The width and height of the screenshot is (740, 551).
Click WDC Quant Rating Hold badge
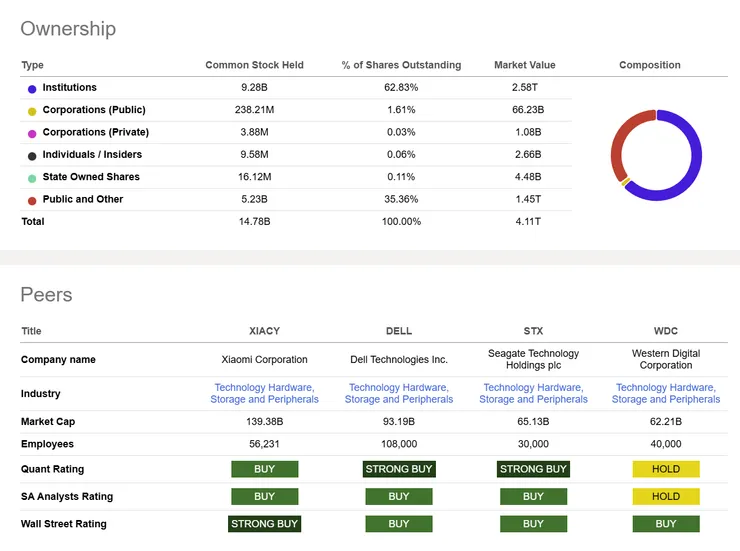666,469
